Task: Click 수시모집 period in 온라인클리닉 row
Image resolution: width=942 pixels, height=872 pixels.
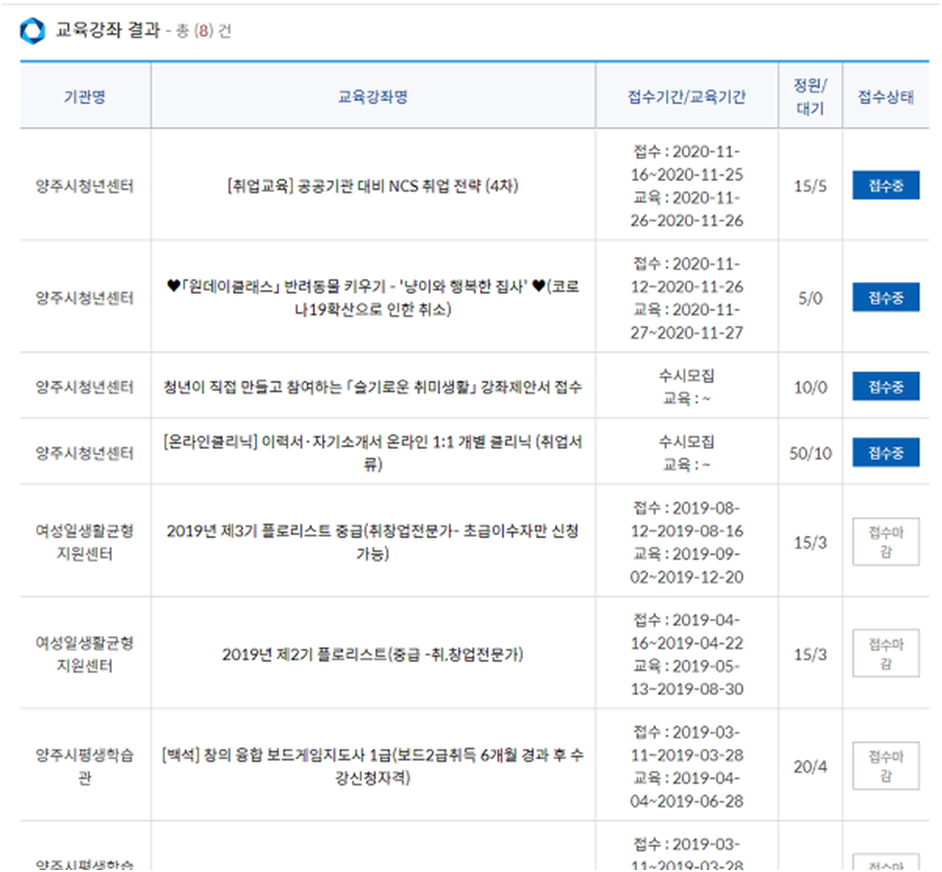Action: pos(687,442)
